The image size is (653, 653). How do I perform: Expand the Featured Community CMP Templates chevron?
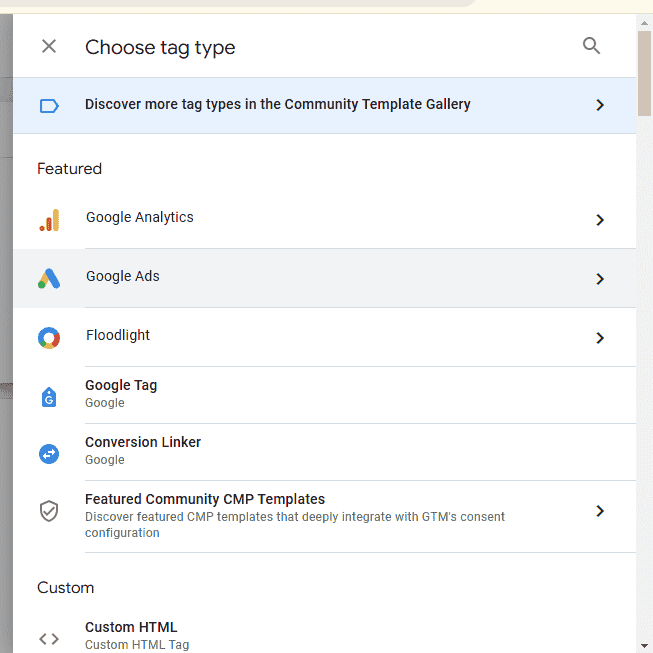pyautogui.click(x=600, y=511)
